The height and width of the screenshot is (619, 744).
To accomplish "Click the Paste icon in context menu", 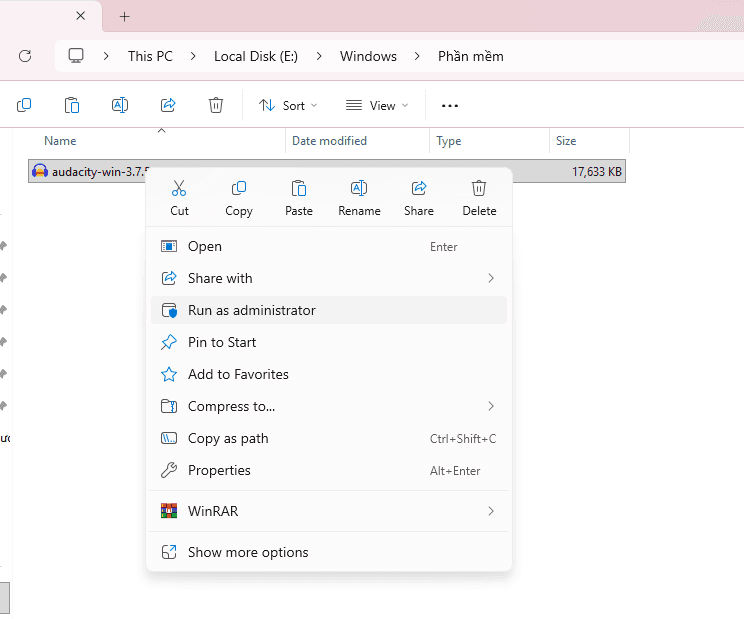I will 299,189.
